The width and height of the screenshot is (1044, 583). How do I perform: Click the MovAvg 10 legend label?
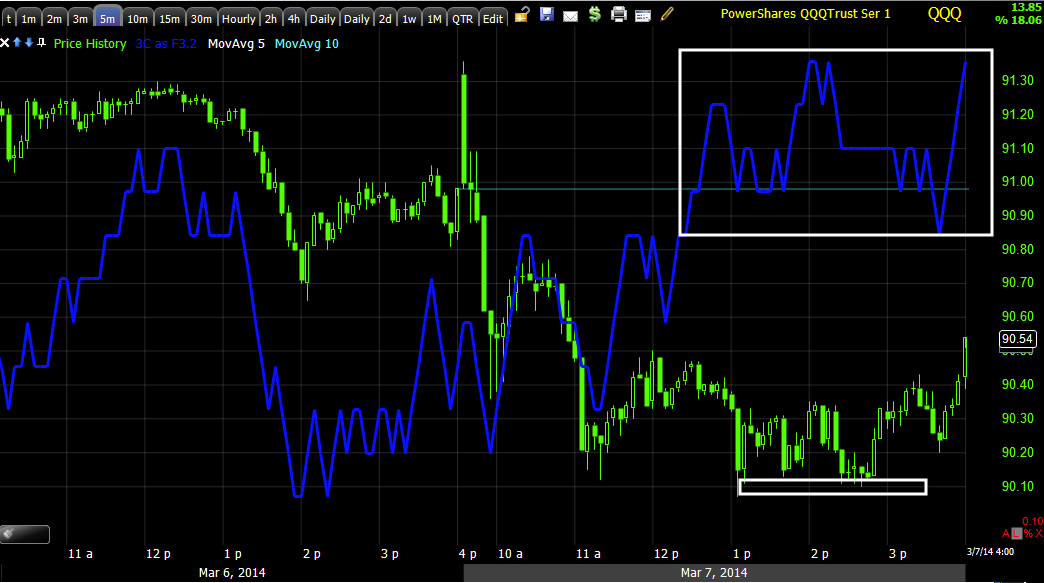click(306, 44)
